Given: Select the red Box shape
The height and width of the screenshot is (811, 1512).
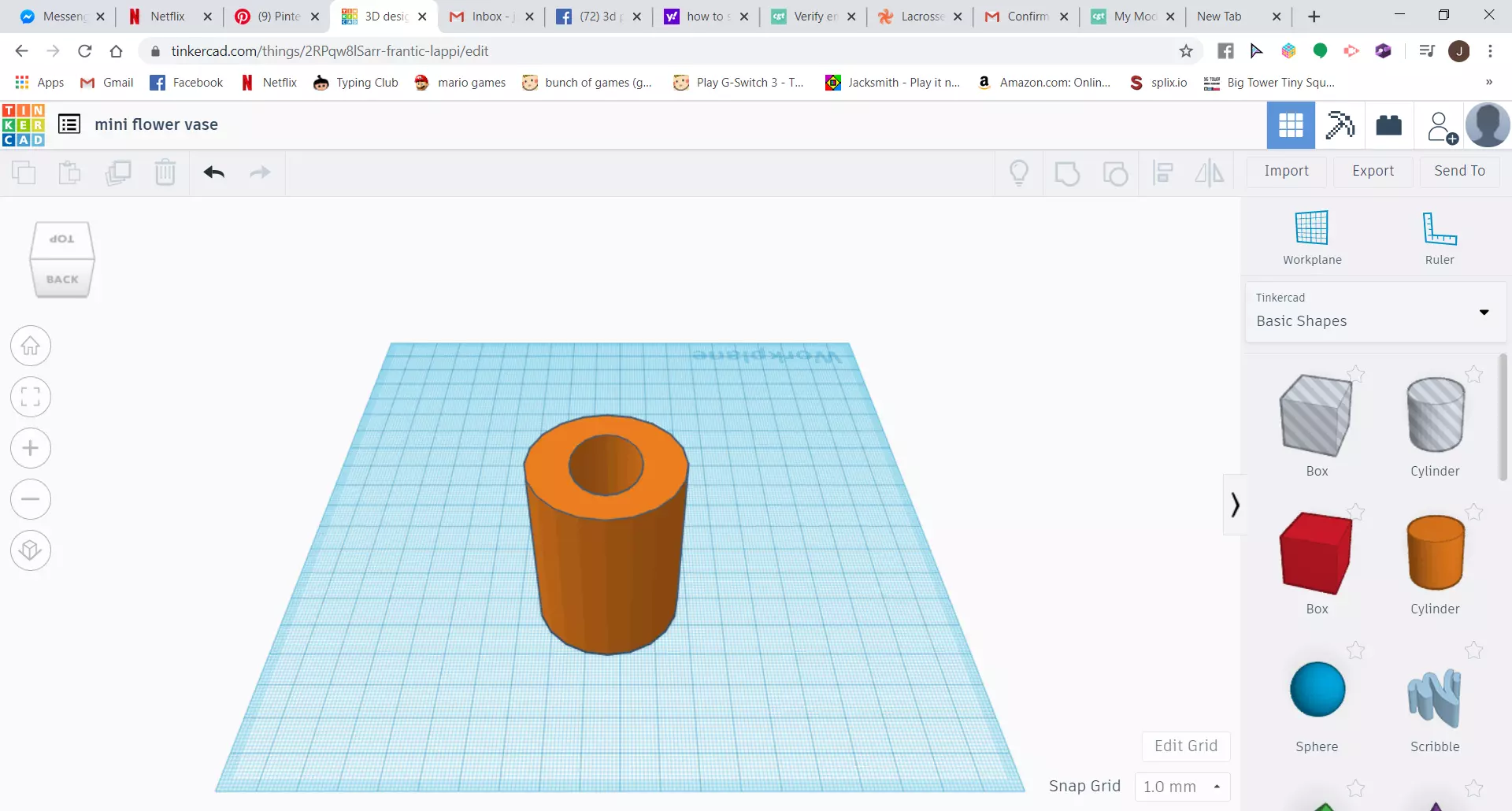Looking at the screenshot, I should point(1316,554).
